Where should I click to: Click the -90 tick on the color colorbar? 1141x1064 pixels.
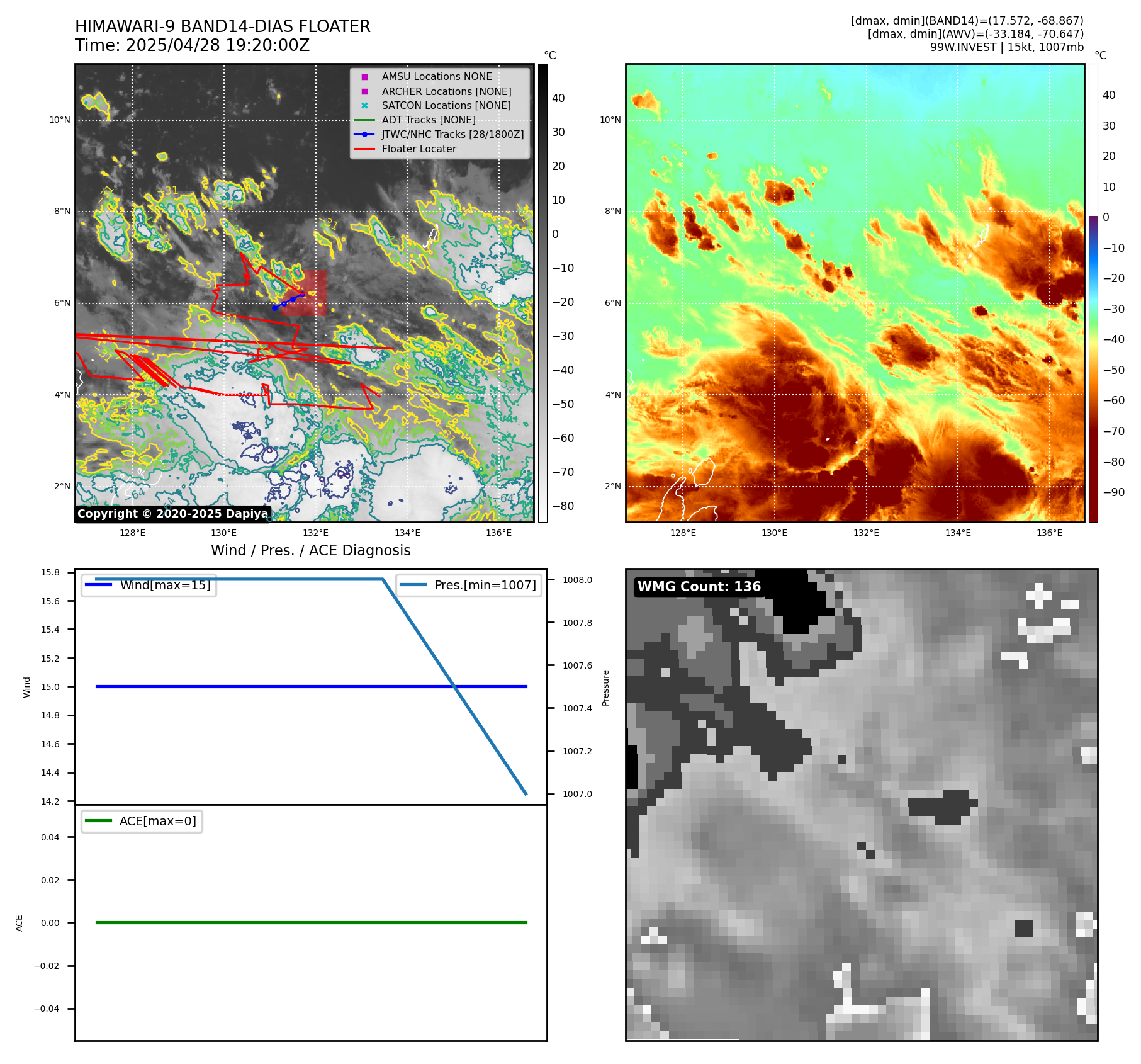tap(1113, 492)
